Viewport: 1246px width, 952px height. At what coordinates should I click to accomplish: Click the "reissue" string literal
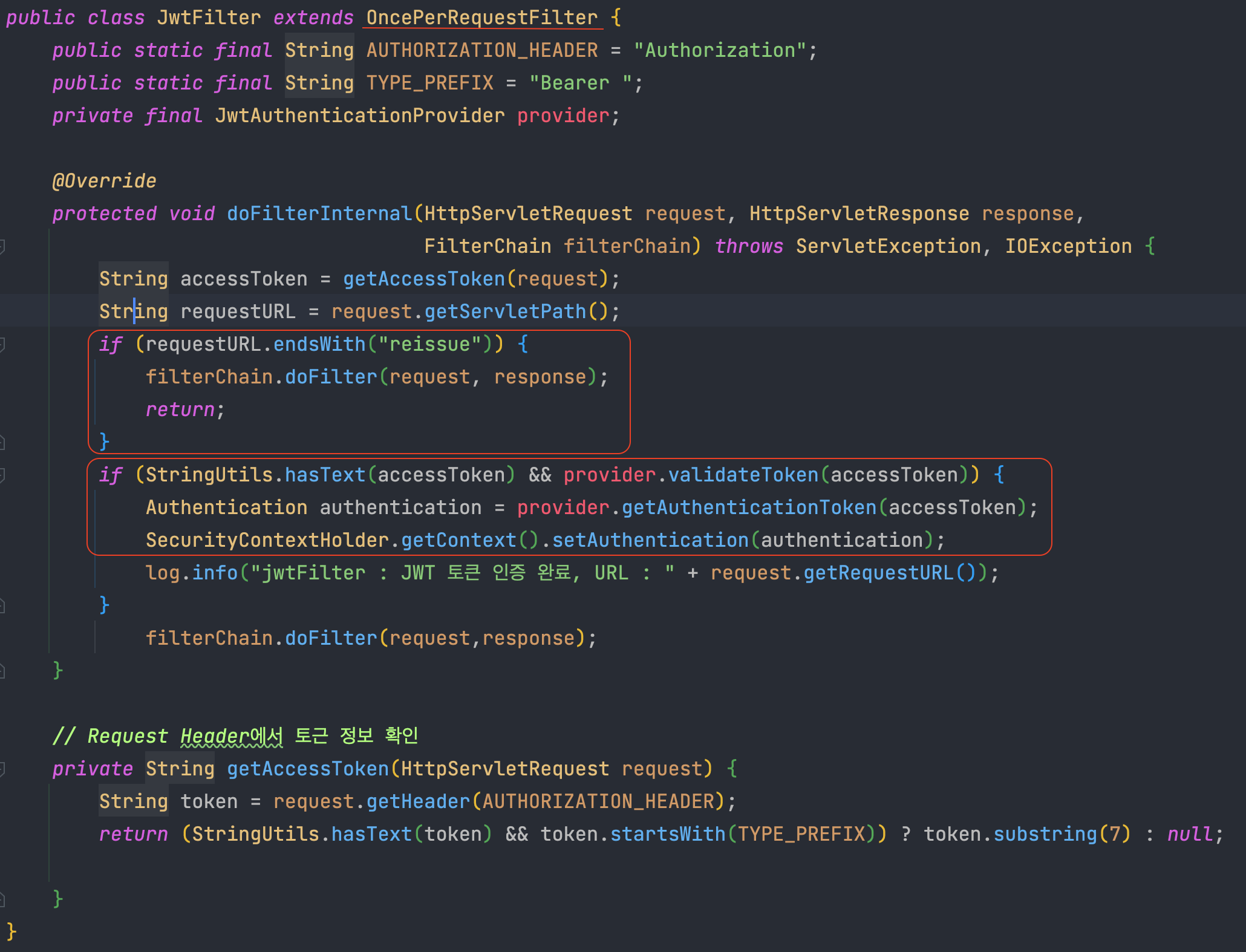[x=429, y=344]
